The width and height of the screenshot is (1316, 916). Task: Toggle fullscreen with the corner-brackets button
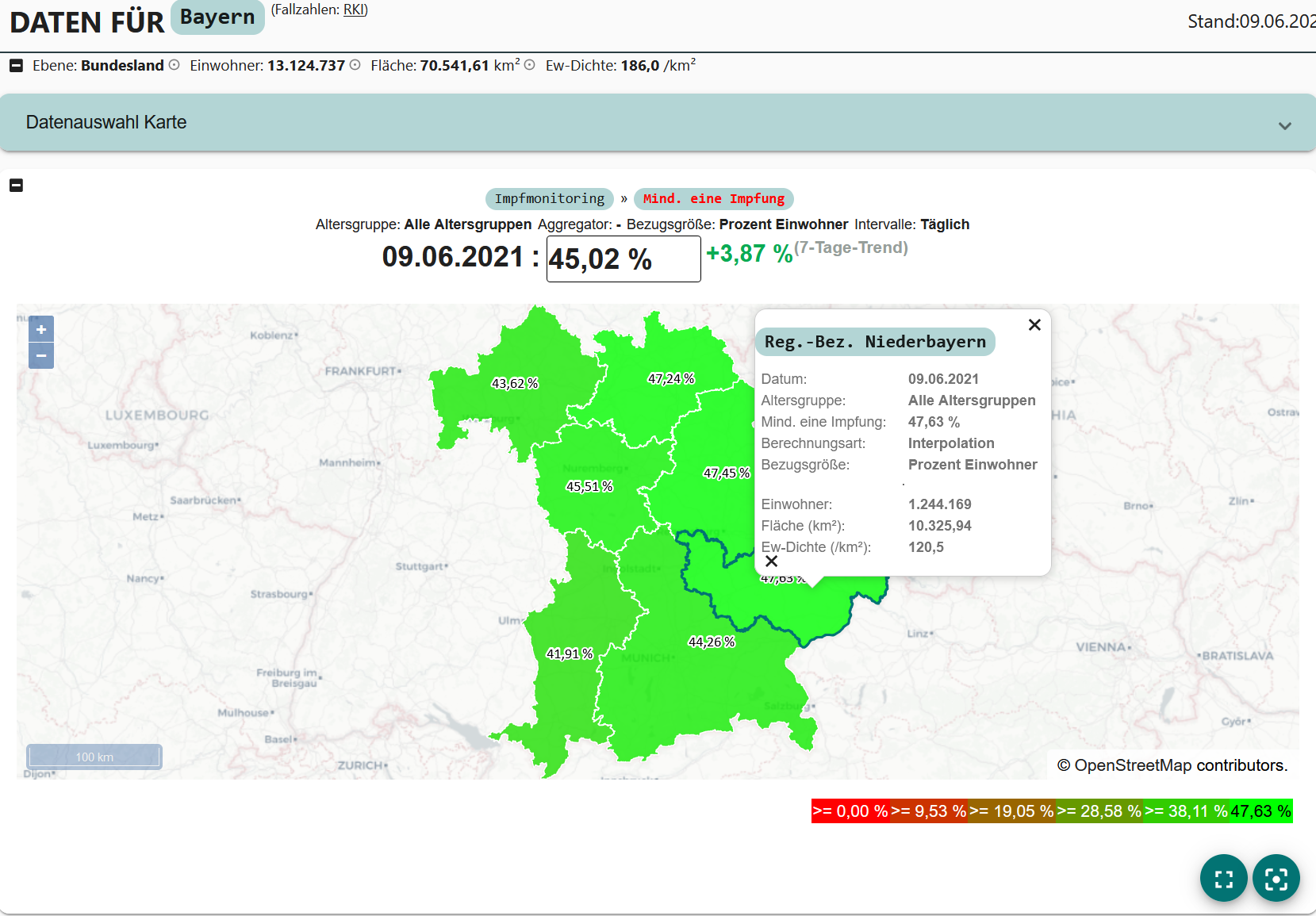tap(1224, 878)
